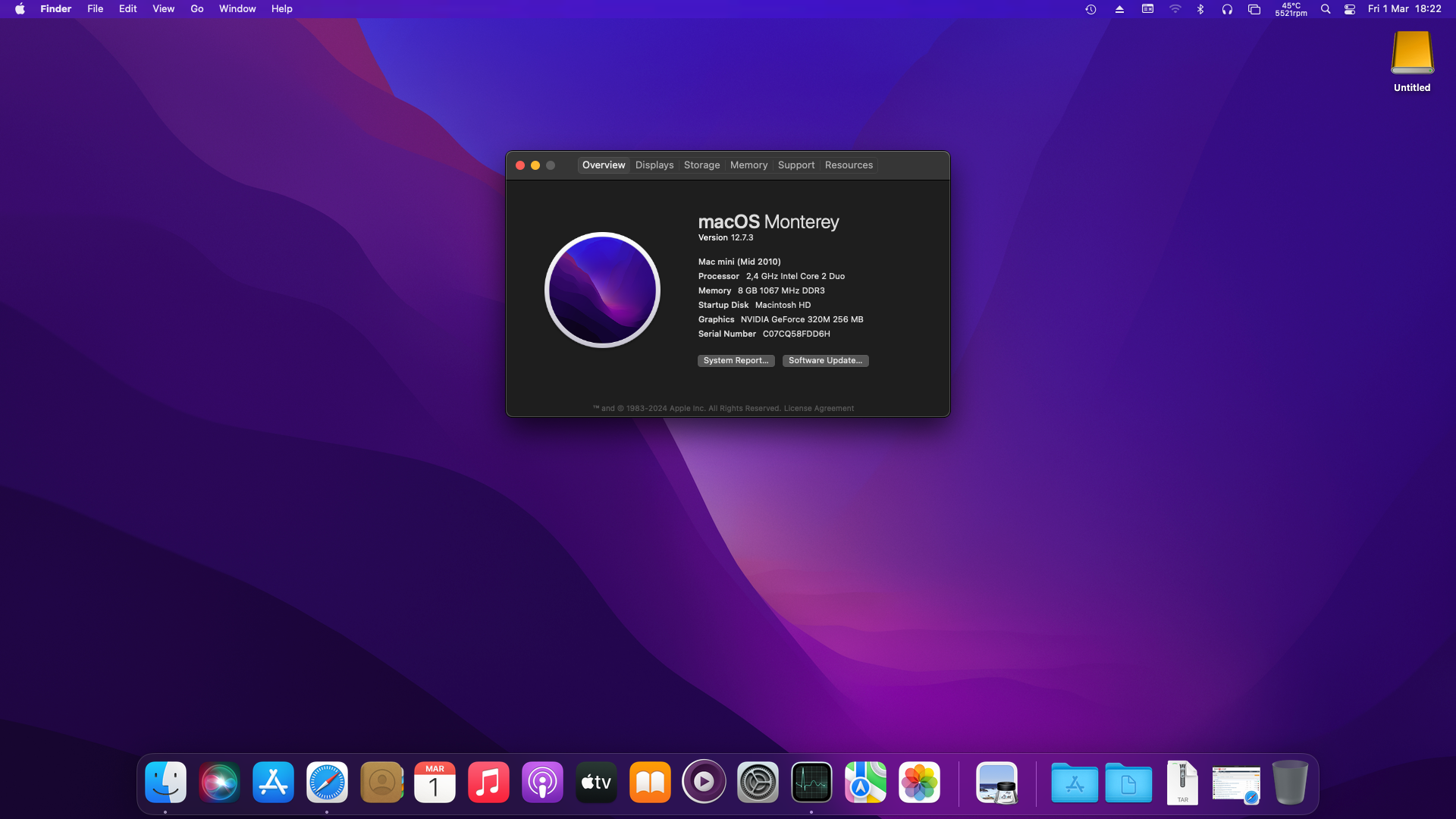Launch Preview app from Dock
This screenshot has height=819, width=1456.
[x=996, y=782]
